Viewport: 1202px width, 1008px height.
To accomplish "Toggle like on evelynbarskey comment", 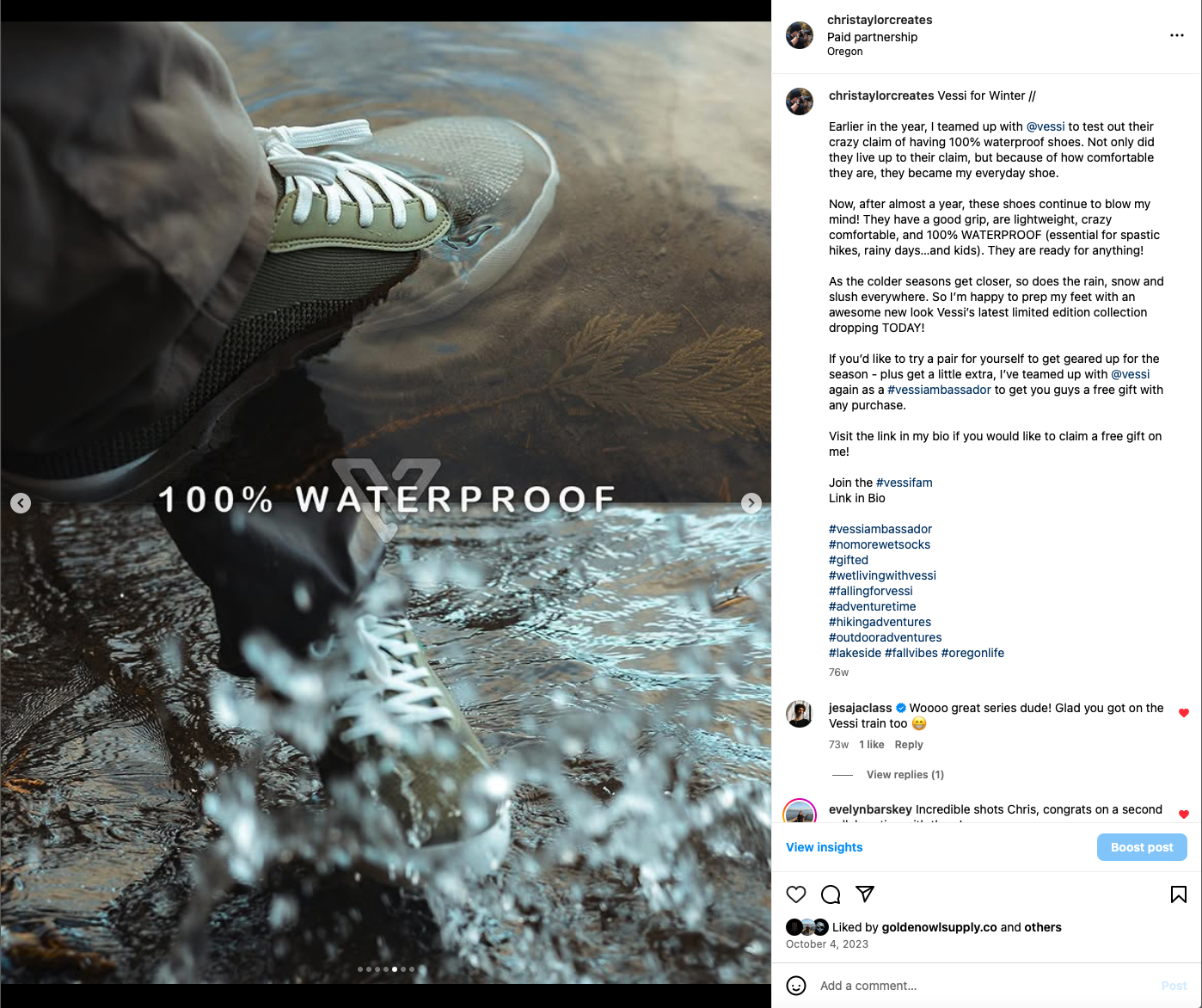I will pyautogui.click(x=1184, y=814).
